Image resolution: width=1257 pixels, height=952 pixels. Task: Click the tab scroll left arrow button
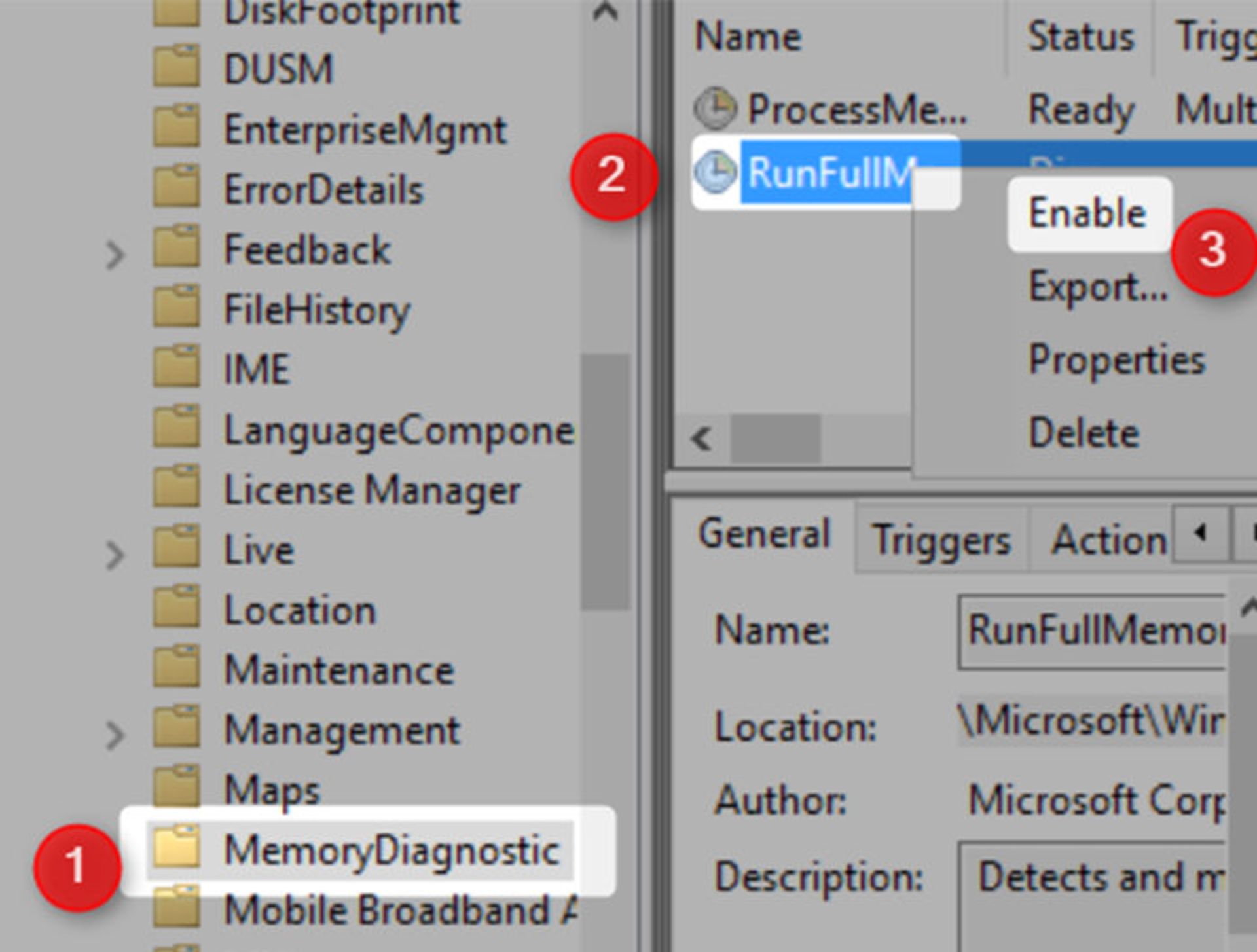(x=1199, y=533)
